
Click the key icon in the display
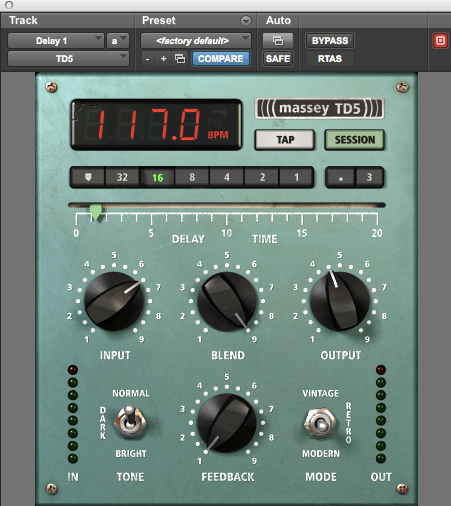pos(220,113)
